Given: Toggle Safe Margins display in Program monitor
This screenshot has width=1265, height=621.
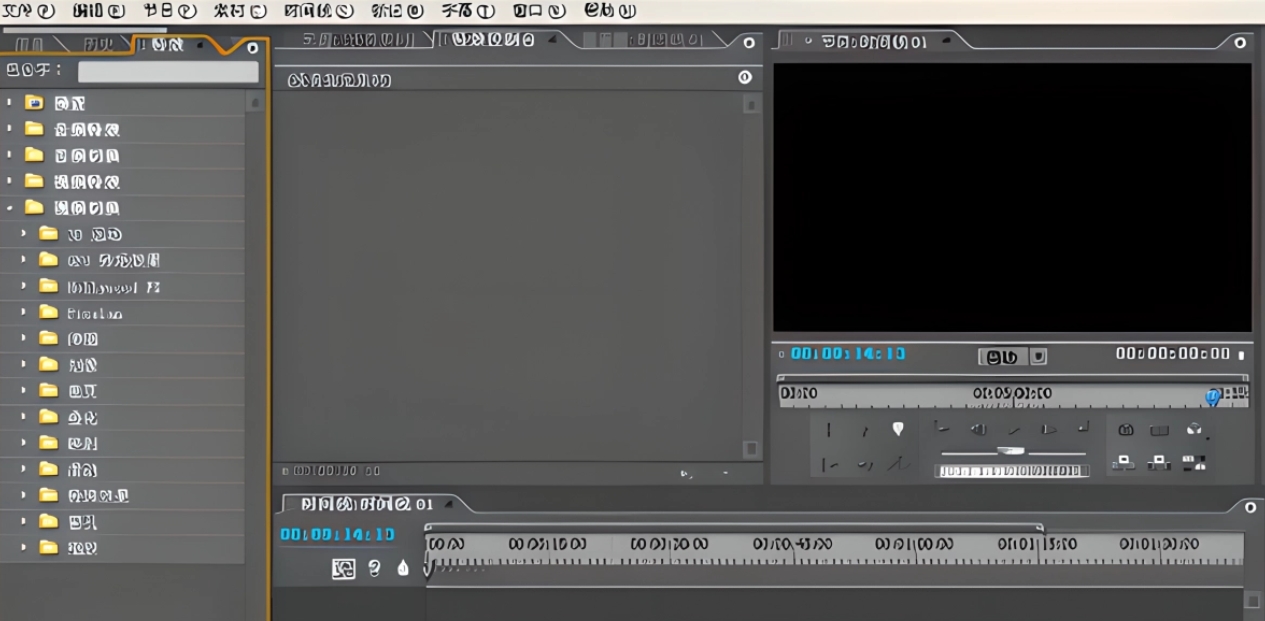Looking at the screenshot, I should point(1159,430).
